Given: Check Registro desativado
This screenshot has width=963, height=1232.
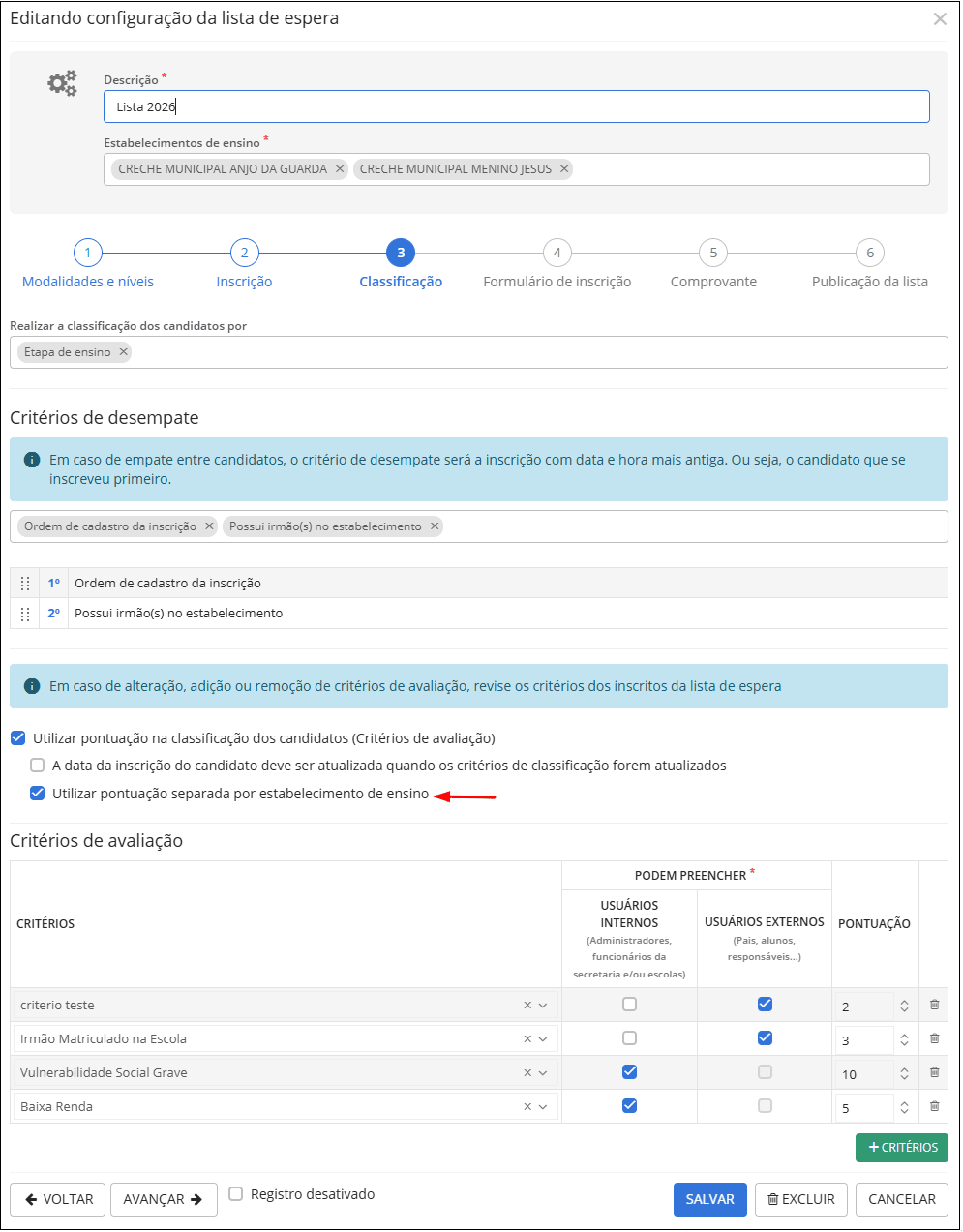Looking at the screenshot, I should tap(235, 1194).
